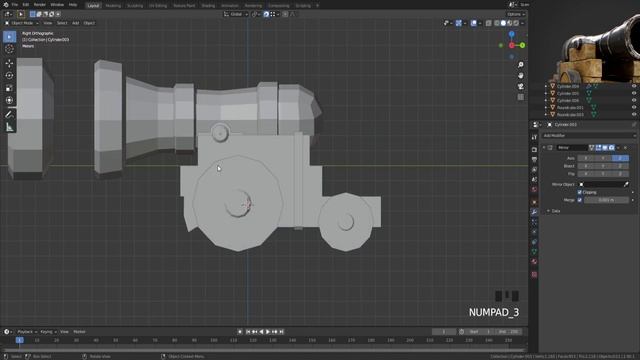Open the Add Modifier dropdown

589,136
